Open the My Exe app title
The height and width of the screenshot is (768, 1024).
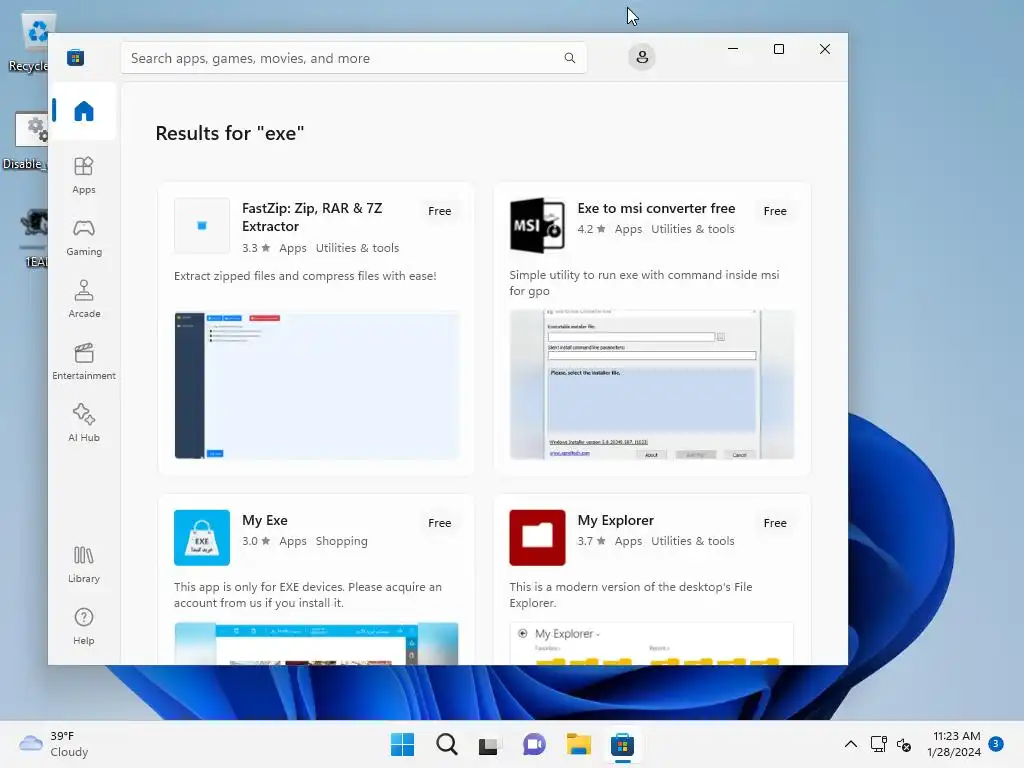264,520
